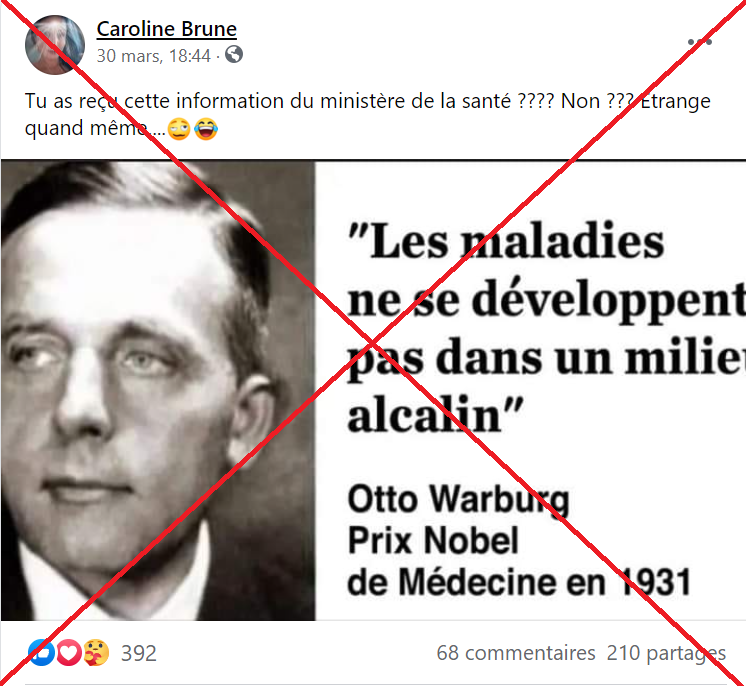Open Caroline Brune's profile picture

point(55,45)
